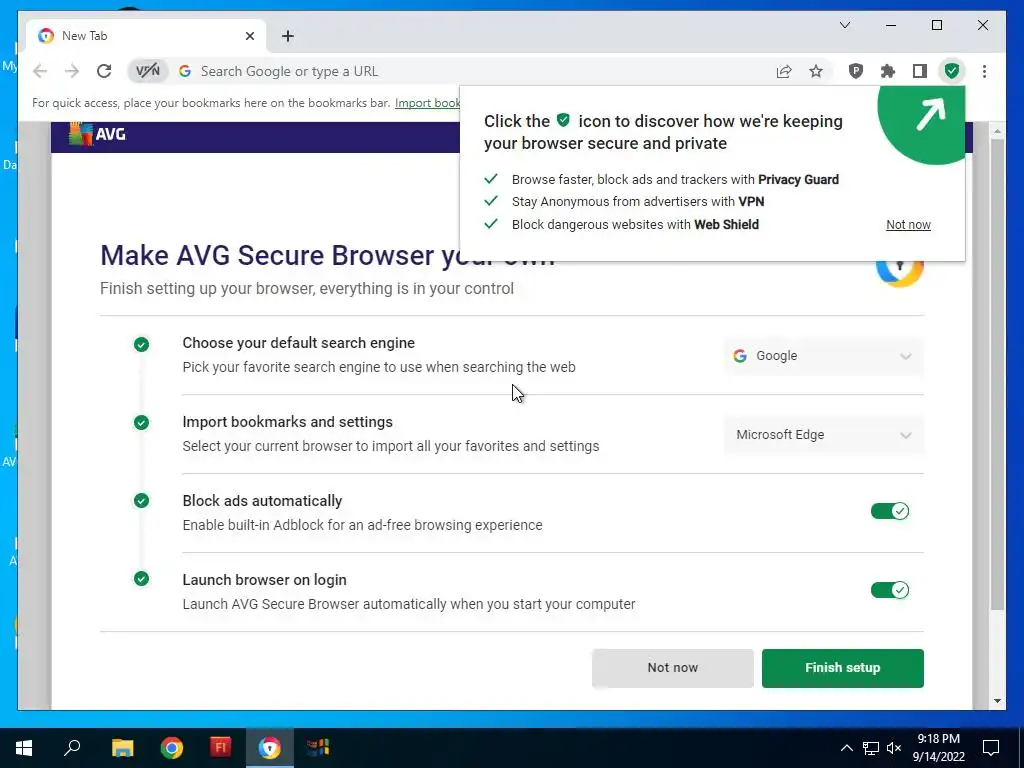
Task: Open a new tab with the plus icon
Action: coord(288,36)
